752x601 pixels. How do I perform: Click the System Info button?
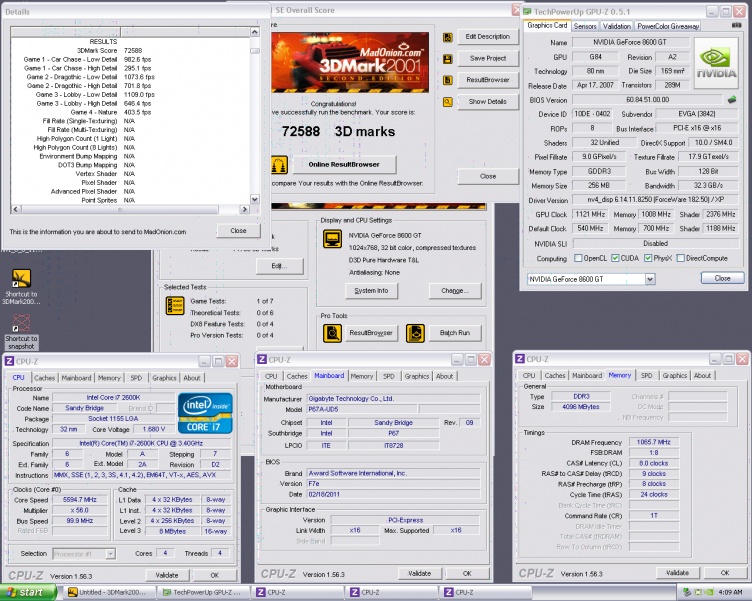(x=371, y=291)
